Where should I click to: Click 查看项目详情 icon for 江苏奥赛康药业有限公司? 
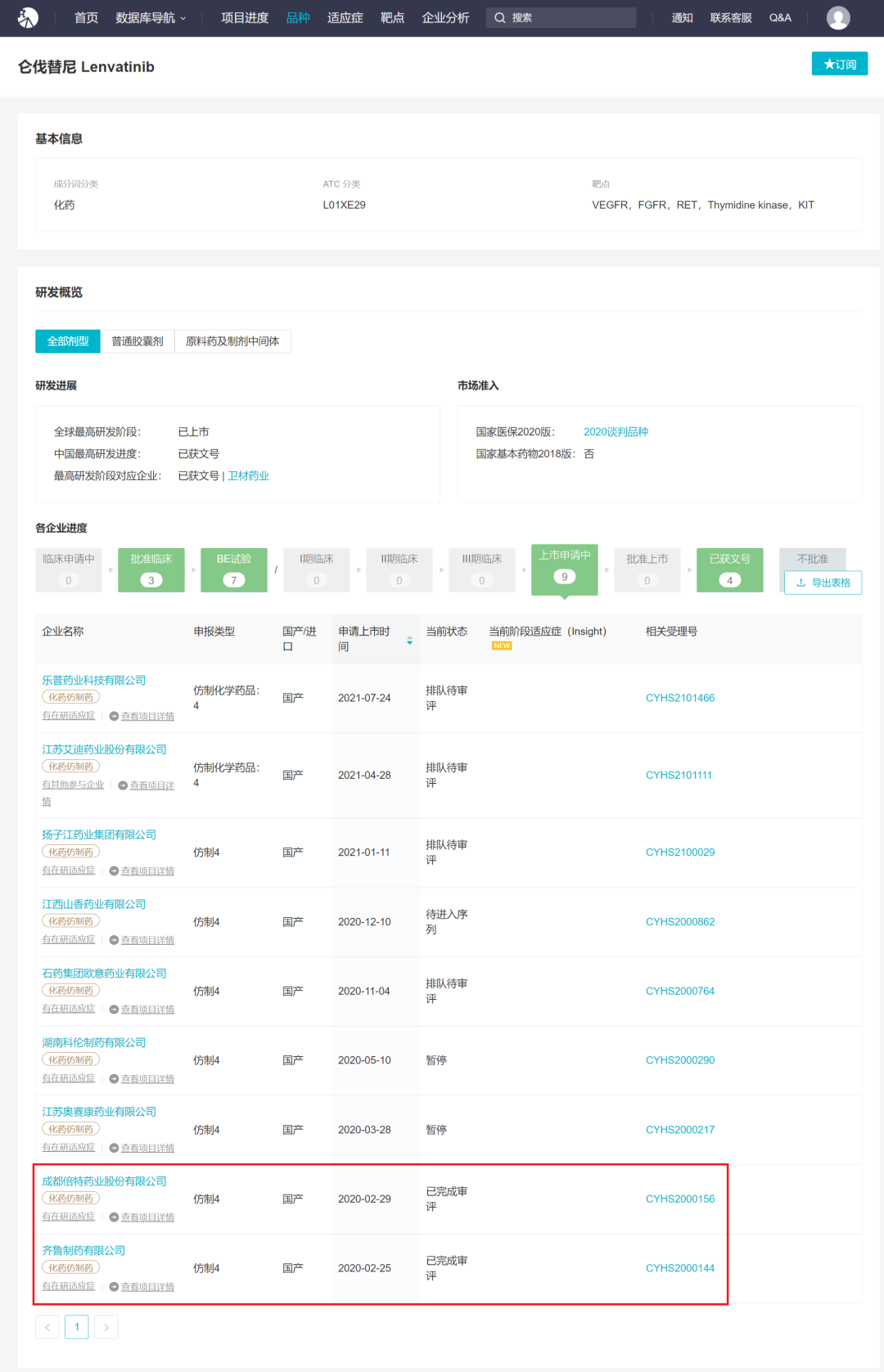coord(114,1148)
